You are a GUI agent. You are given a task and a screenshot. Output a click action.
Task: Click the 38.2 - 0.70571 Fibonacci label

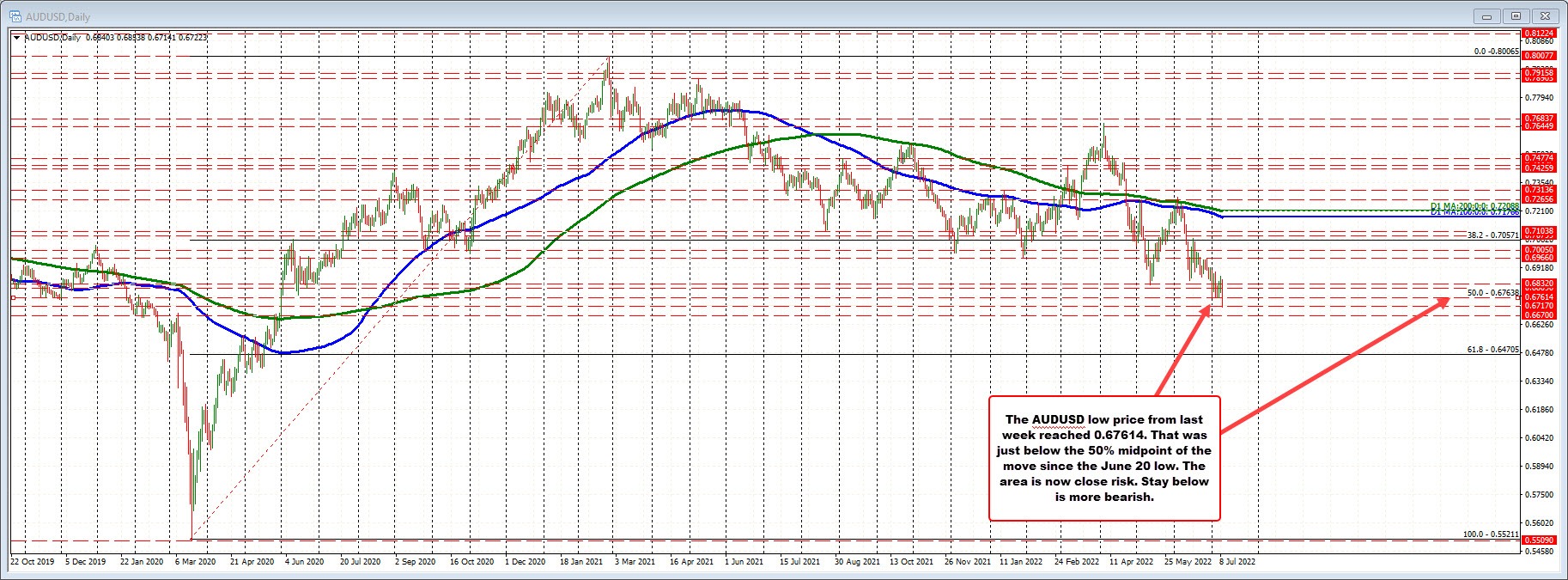(1492, 235)
